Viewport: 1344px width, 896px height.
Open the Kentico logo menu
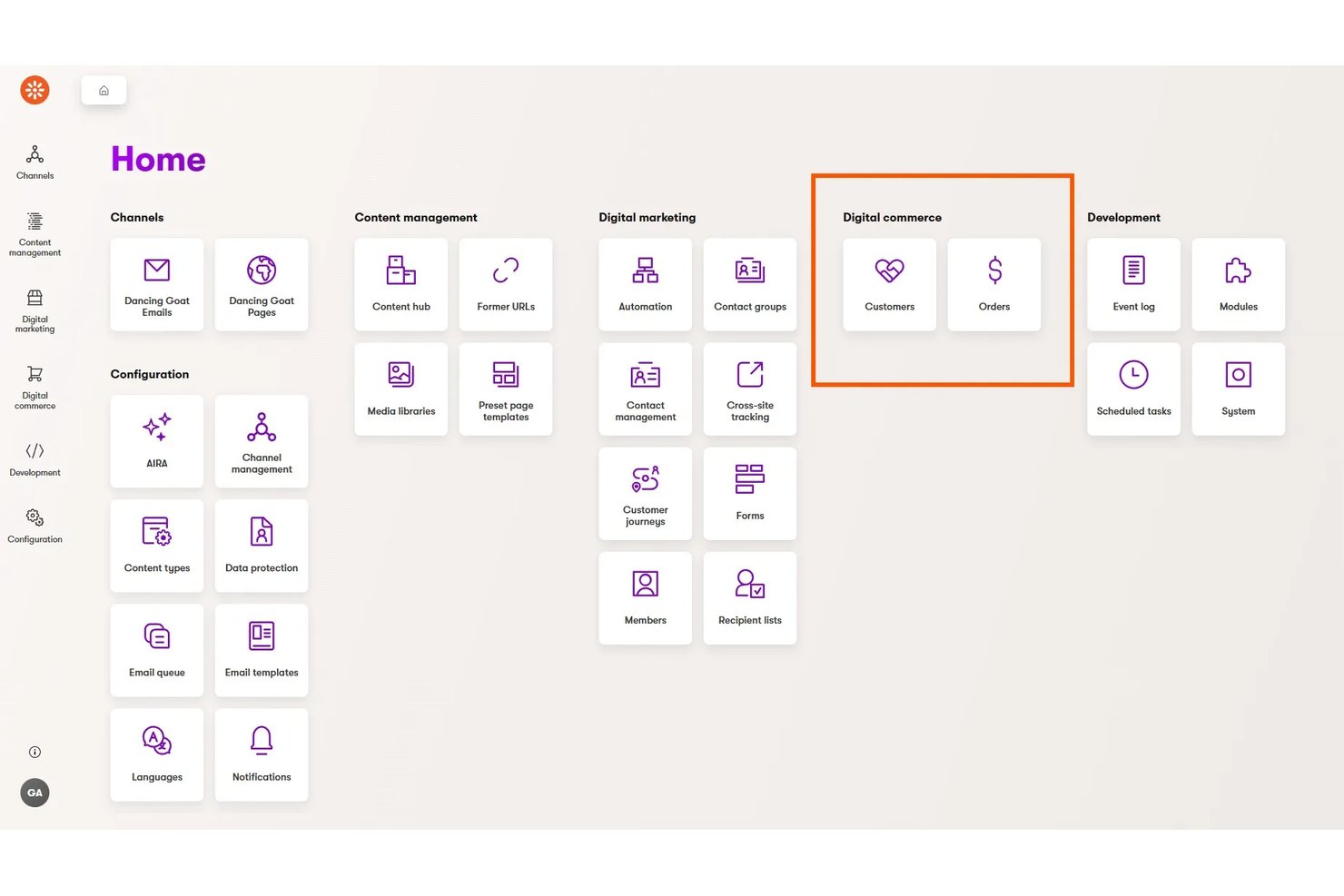pos(35,90)
